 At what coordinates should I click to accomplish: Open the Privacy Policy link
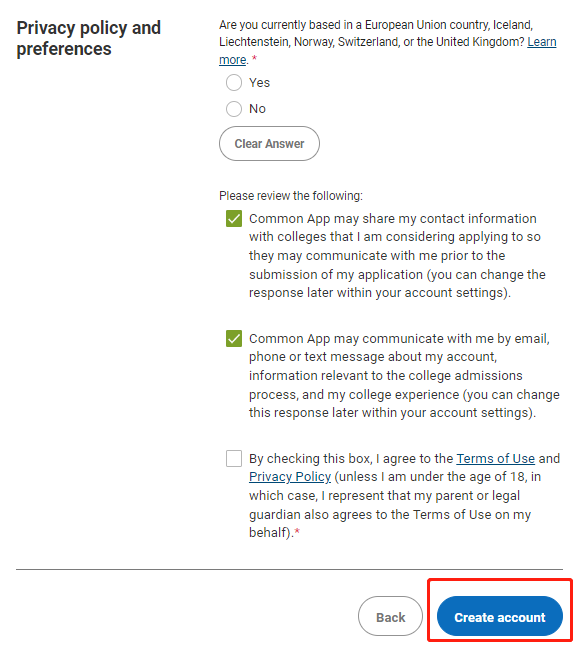(290, 476)
